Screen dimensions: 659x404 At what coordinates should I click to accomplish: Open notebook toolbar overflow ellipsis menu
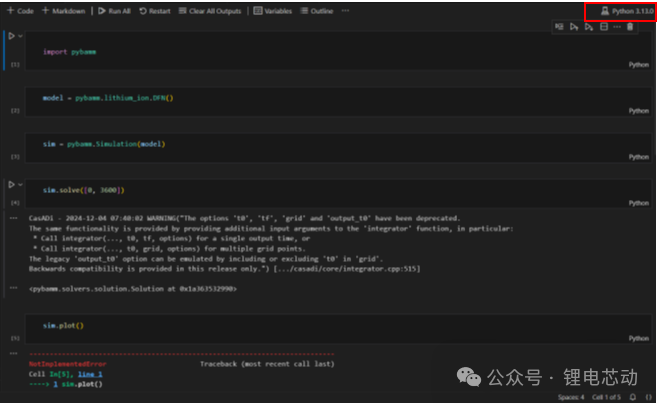pos(345,11)
